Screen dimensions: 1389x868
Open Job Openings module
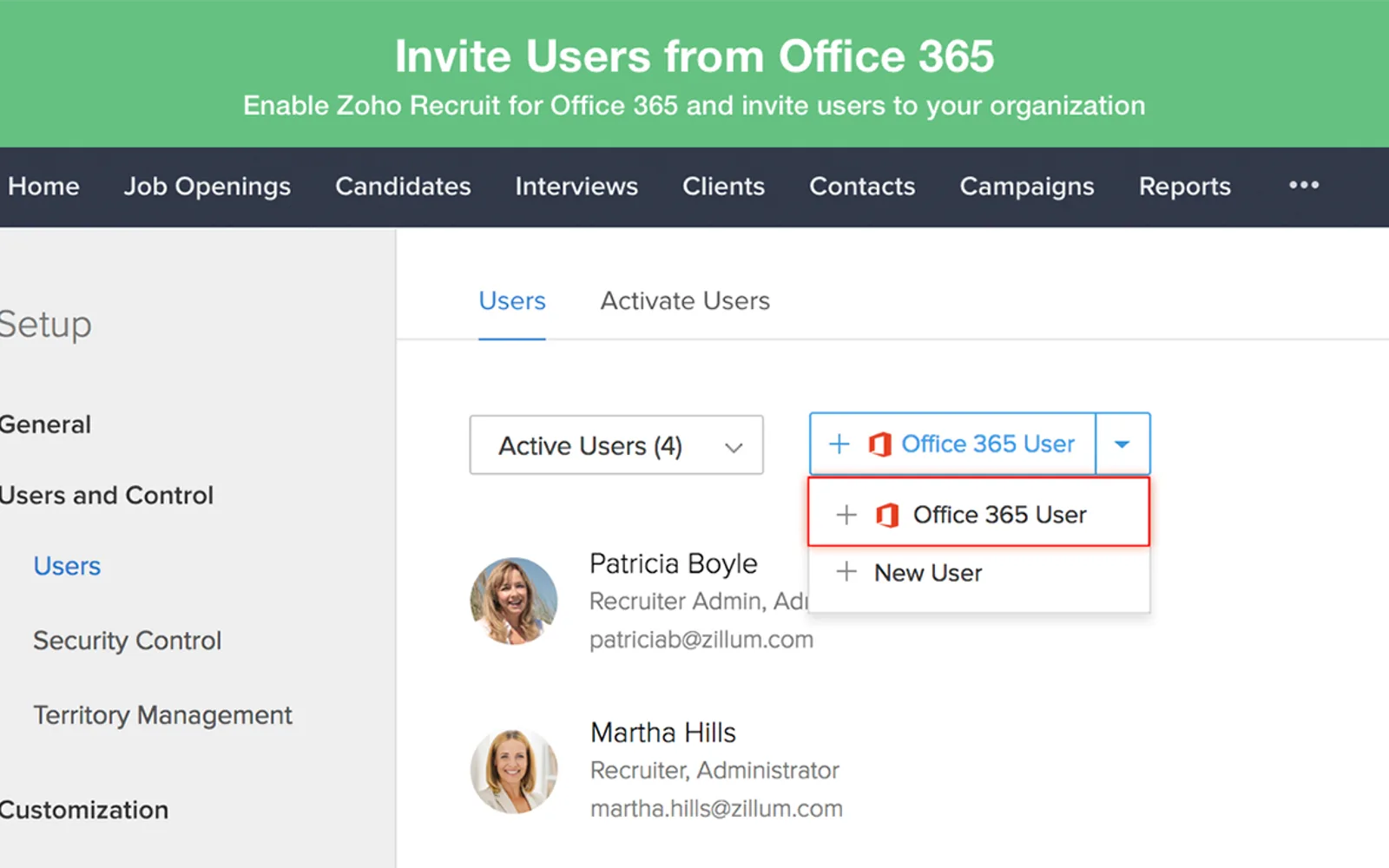point(207,187)
